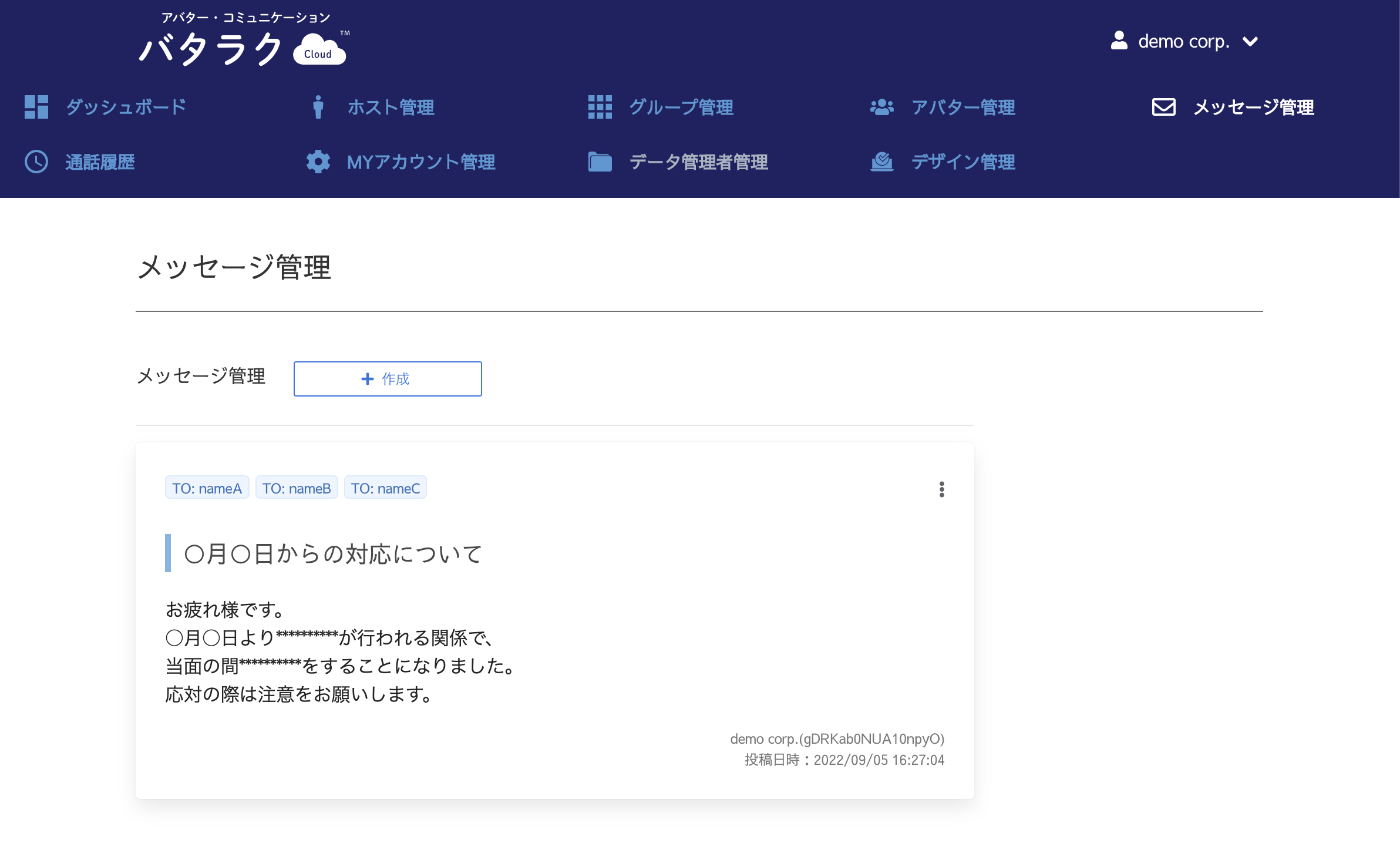This screenshot has height=853, width=1400.
Task: Click the group management grid icon
Action: coord(600,107)
